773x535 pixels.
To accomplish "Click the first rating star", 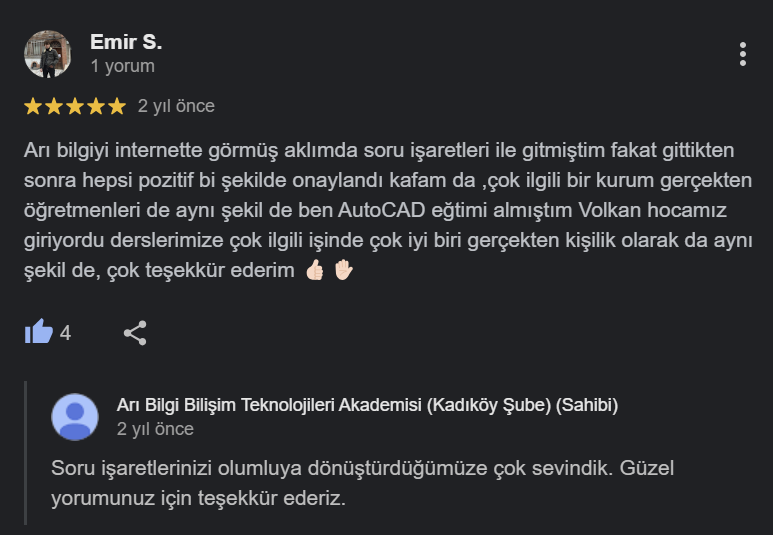I will [x=33, y=106].
